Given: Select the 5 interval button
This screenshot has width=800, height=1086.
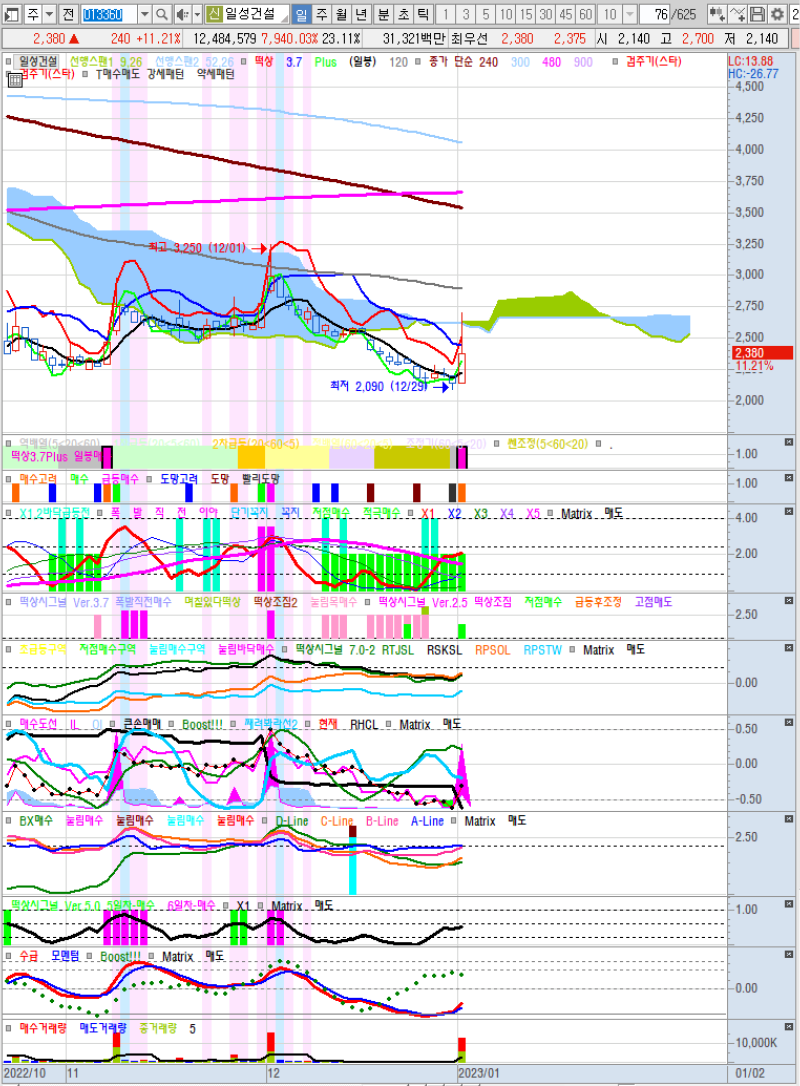Looking at the screenshot, I should 486,14.
